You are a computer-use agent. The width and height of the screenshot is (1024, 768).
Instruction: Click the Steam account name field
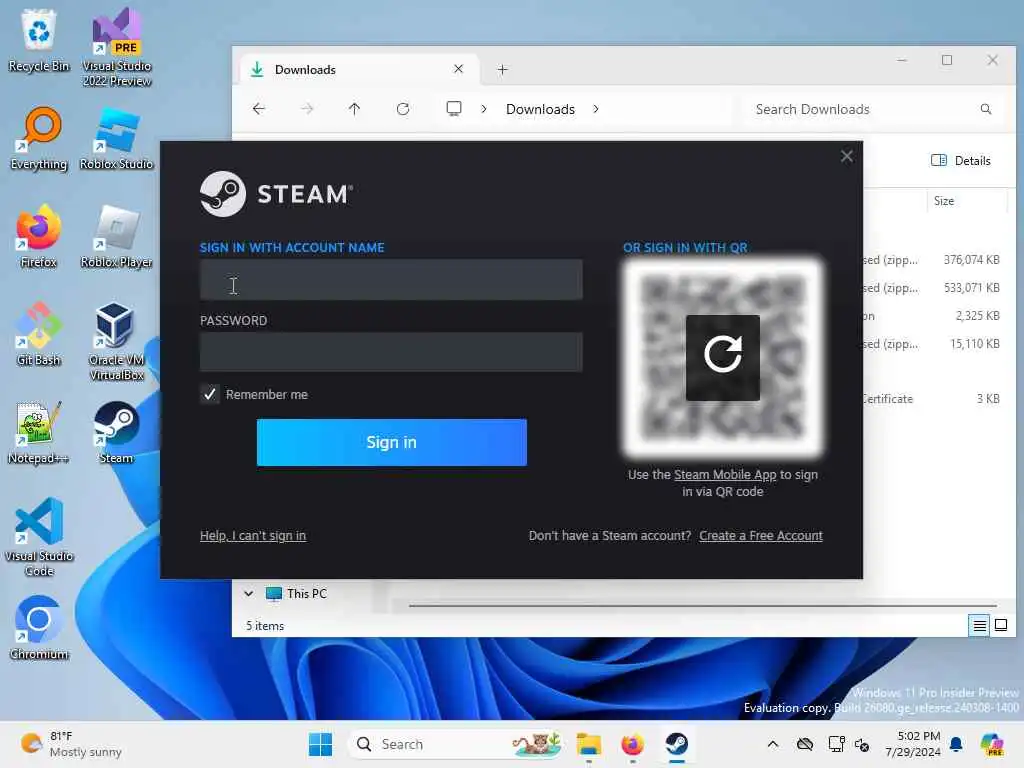tap(391, 280)
